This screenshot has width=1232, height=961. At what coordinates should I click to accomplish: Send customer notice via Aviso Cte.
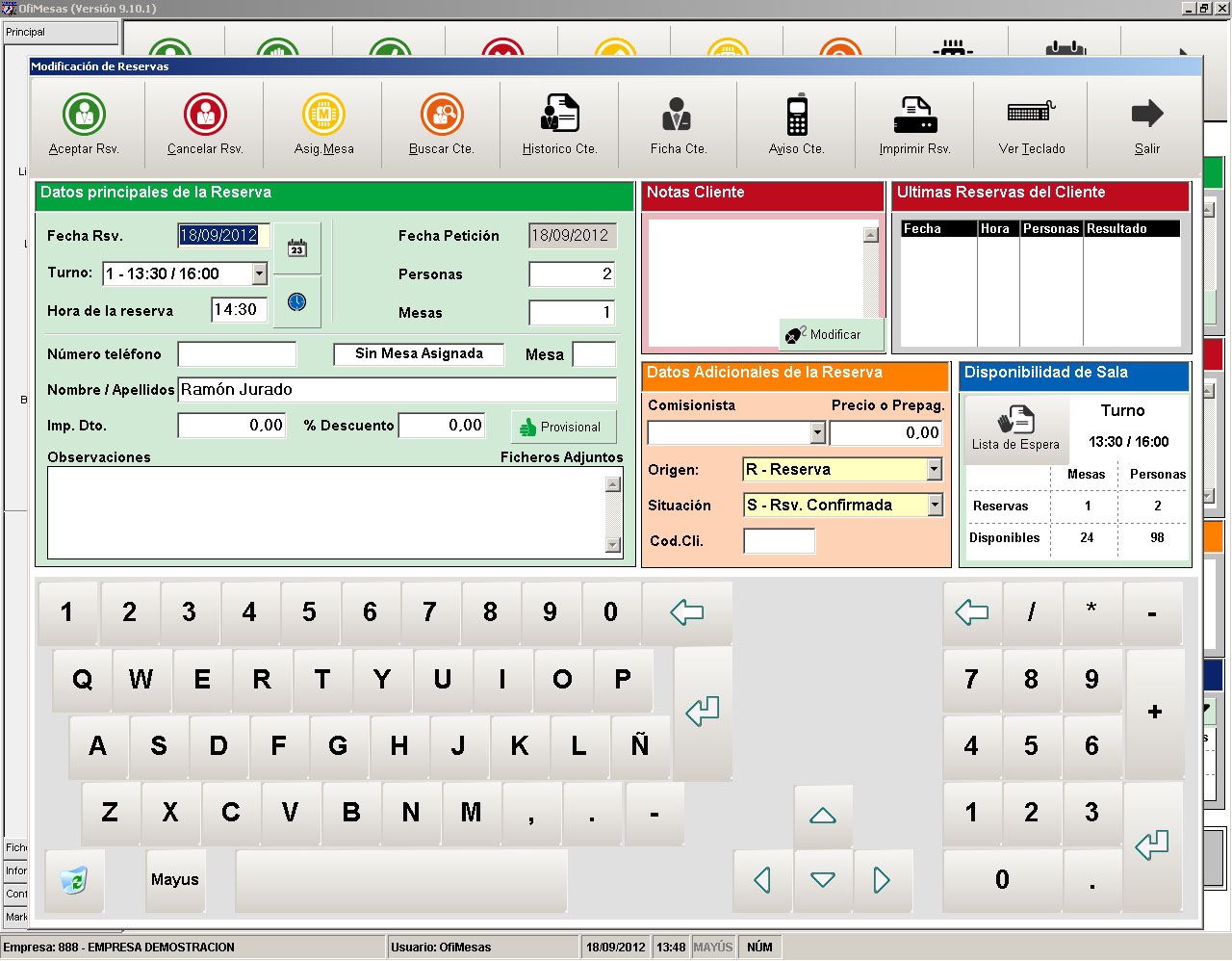pyautogui.click(x=797, y=123)
